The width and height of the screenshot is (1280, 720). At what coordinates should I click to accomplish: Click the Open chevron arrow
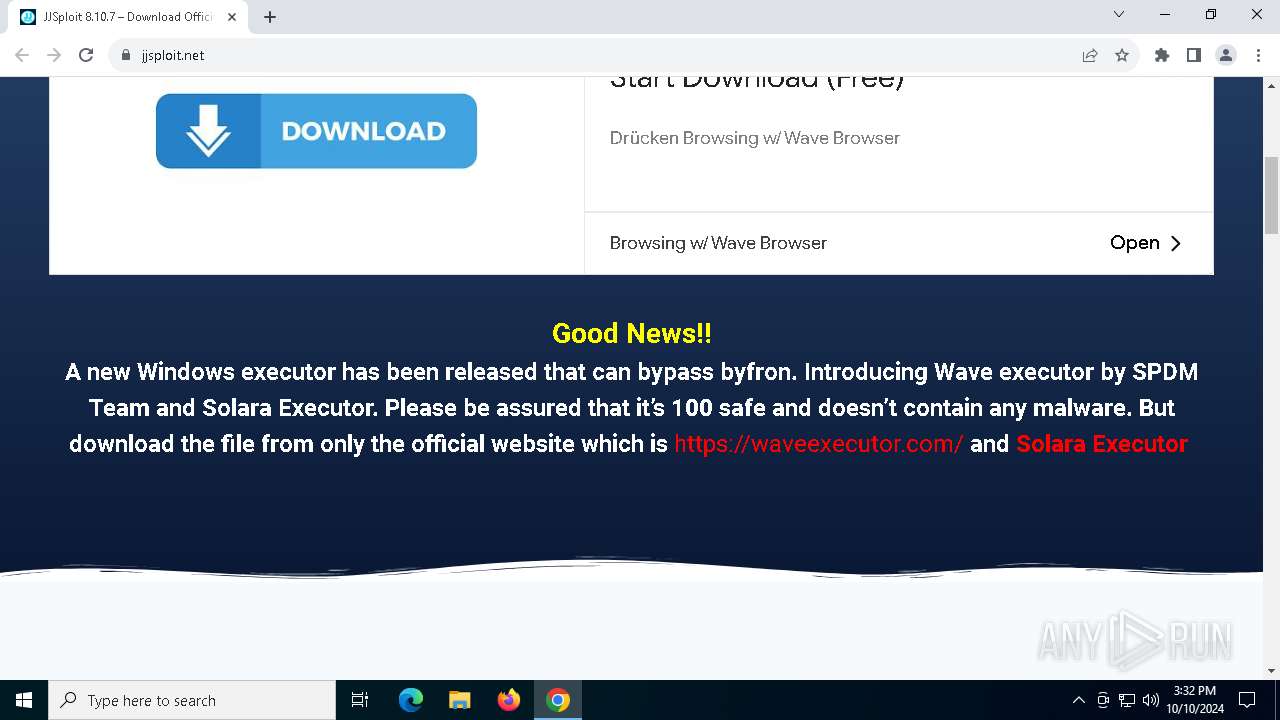[1176, 243]
